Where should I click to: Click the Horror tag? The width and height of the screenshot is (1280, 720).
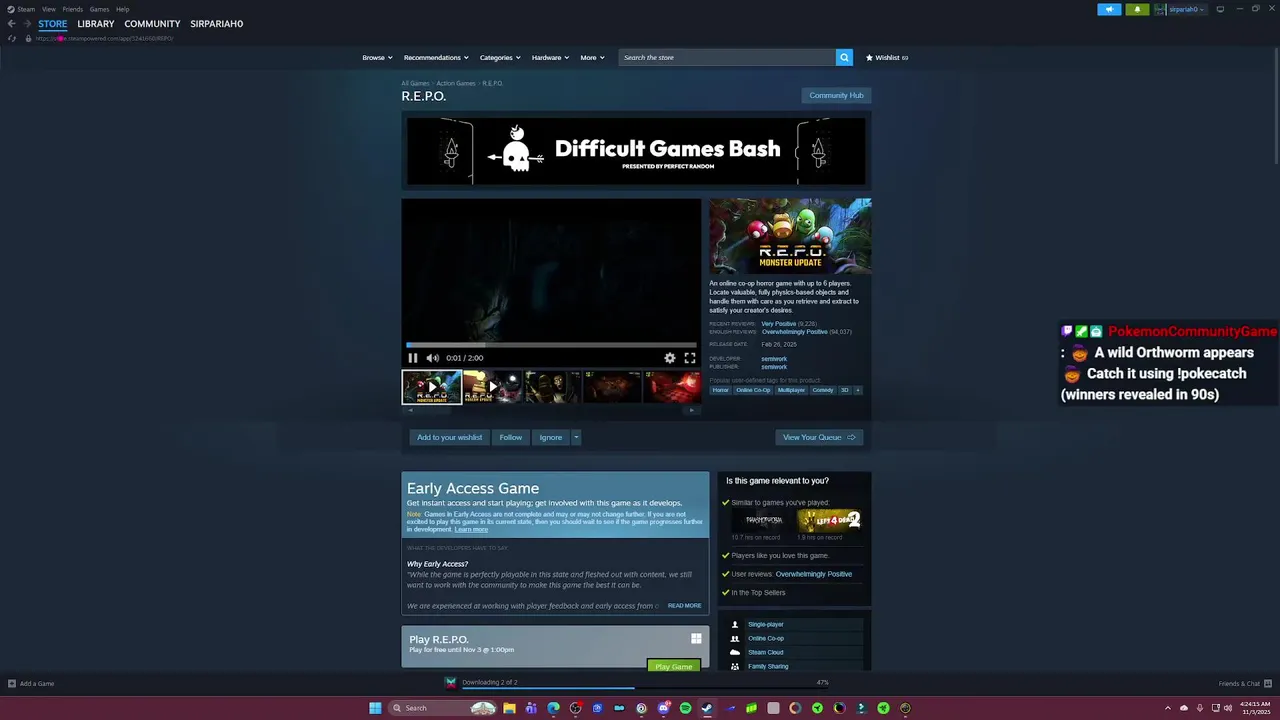click(720, 390)
